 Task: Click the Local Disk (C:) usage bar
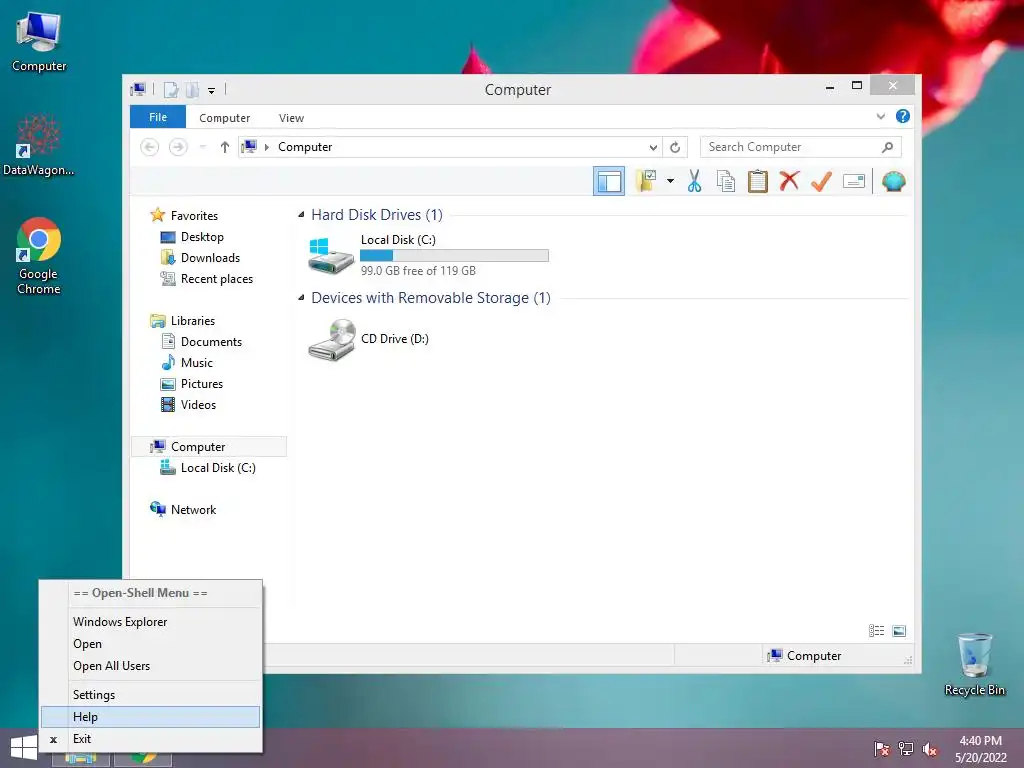(x=455, y=255)
